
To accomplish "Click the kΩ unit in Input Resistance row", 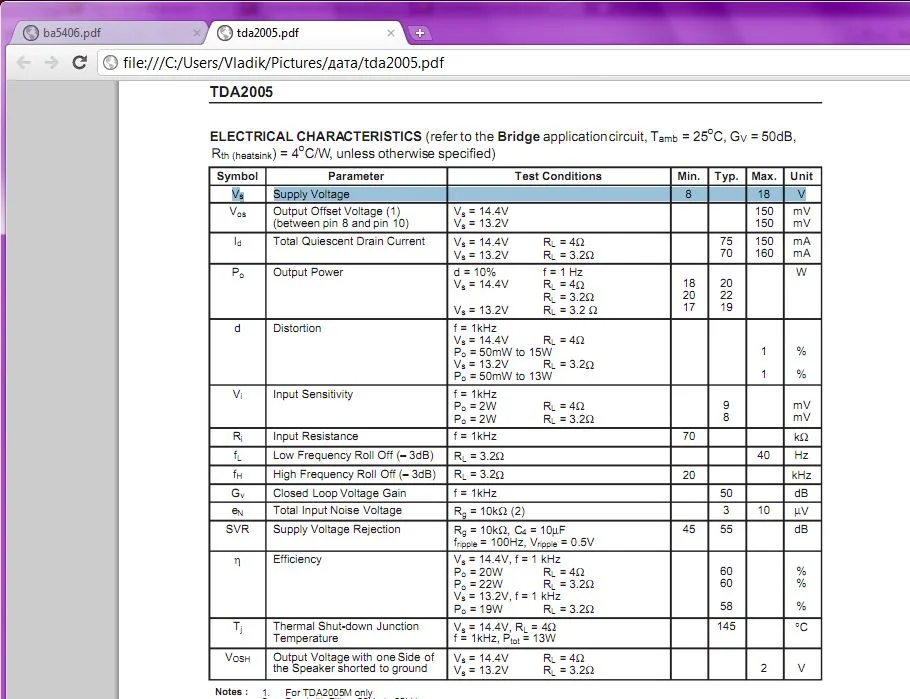I will 801,437.
